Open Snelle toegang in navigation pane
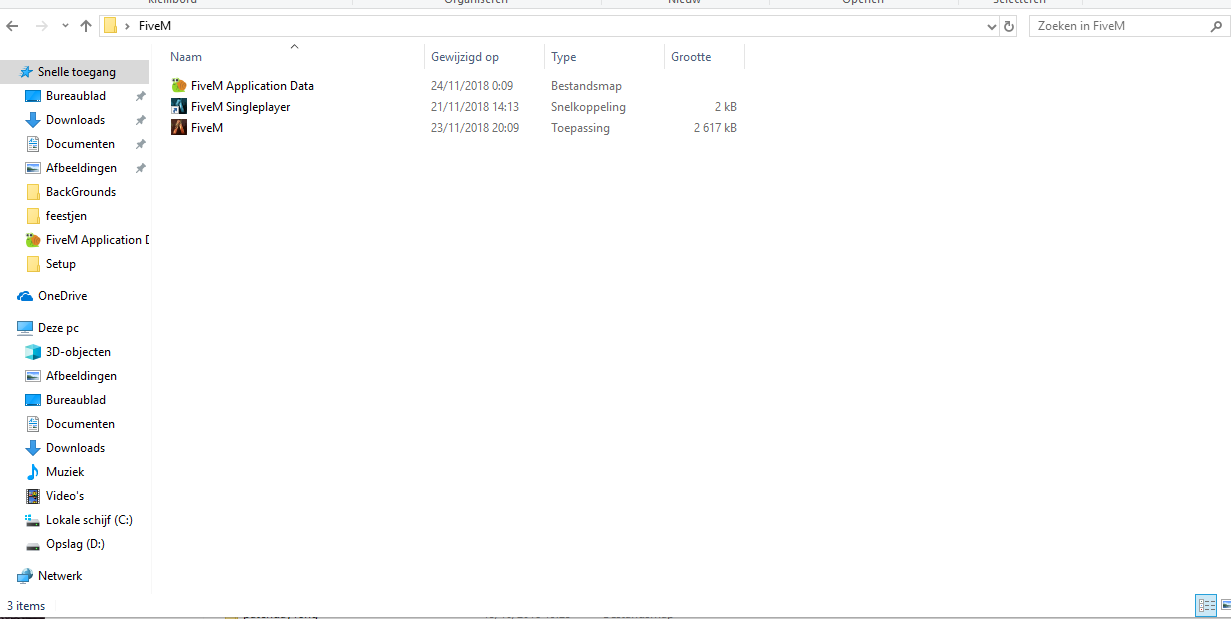Screen dimensions: 1231x619 pyautogui.click(x=76, y=72)
